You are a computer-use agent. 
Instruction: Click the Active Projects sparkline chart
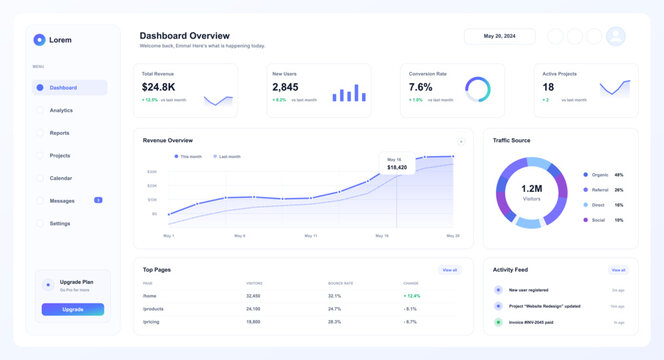pos(615,89)
